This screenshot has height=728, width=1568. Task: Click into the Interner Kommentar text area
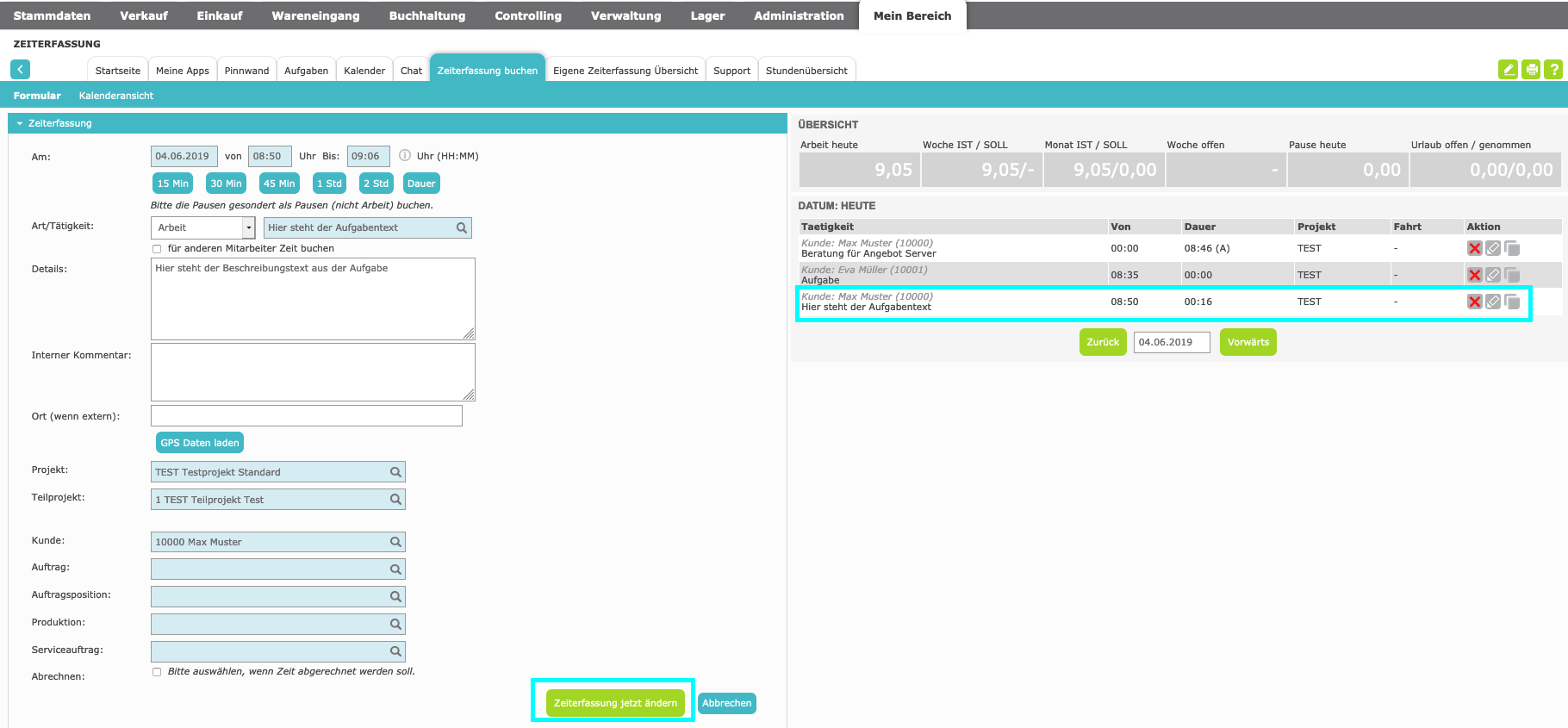pos(313,372)
